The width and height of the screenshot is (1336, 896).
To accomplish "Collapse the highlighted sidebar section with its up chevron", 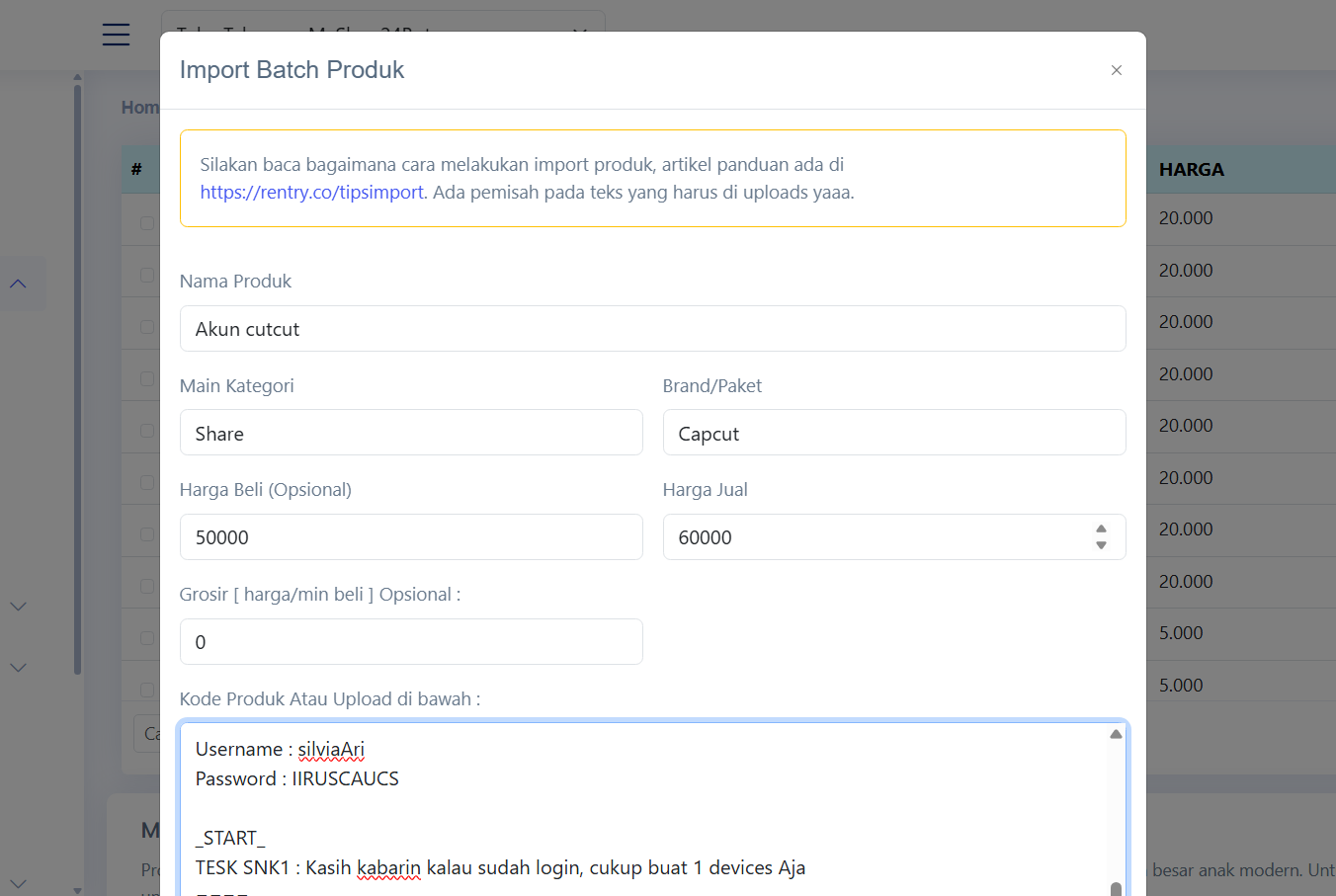I will pos(18,284).
